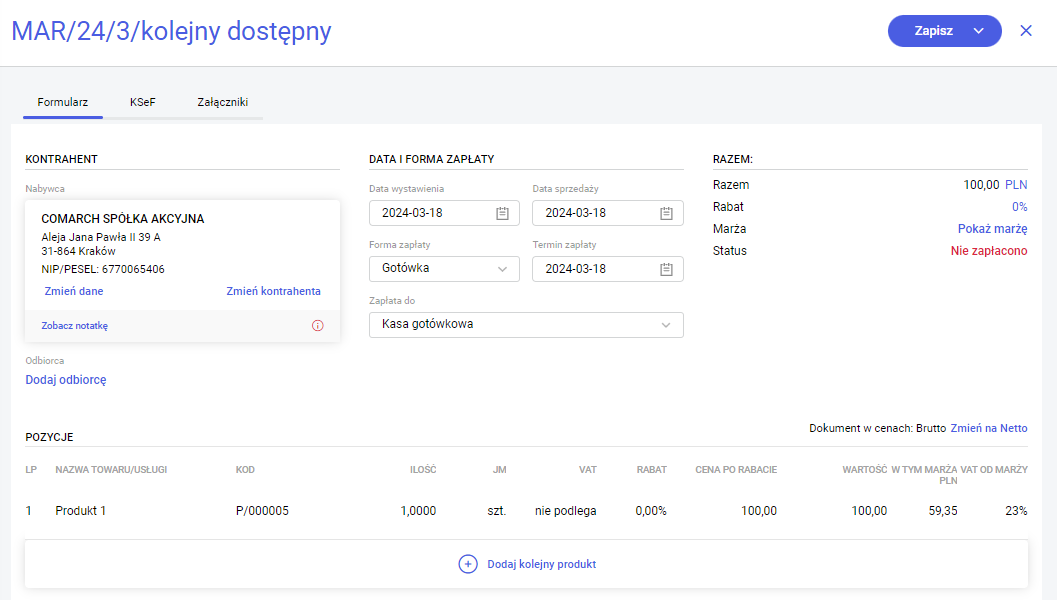
Task: Show margin via Pokaż marżę
Action: click(992, 229)
